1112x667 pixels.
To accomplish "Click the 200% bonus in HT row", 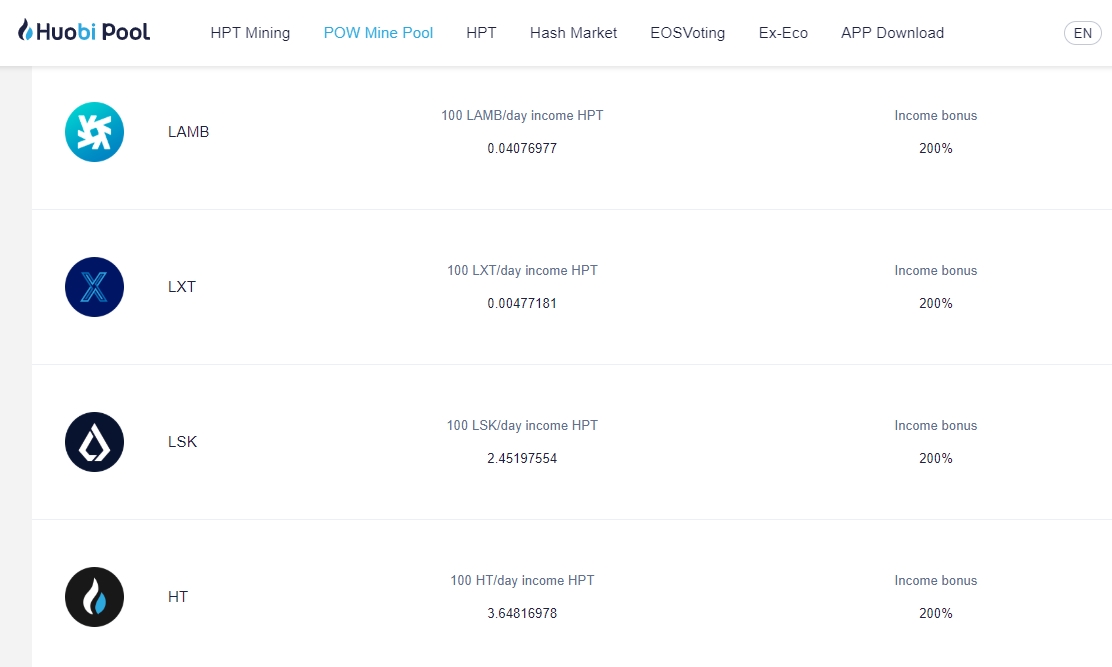I will [x=935, y=613].
